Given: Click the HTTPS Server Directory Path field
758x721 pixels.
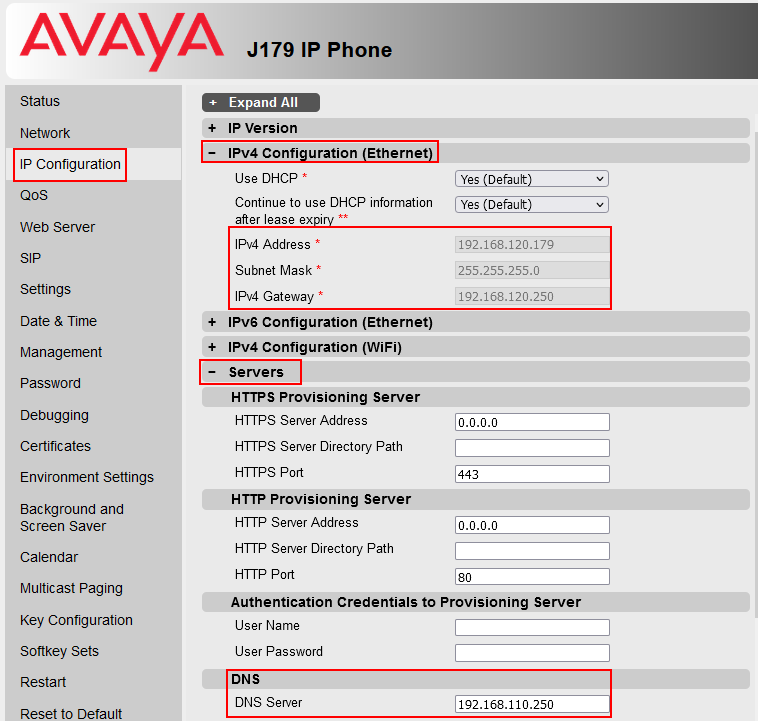Looking at the screenshot, I should [532, 448].
